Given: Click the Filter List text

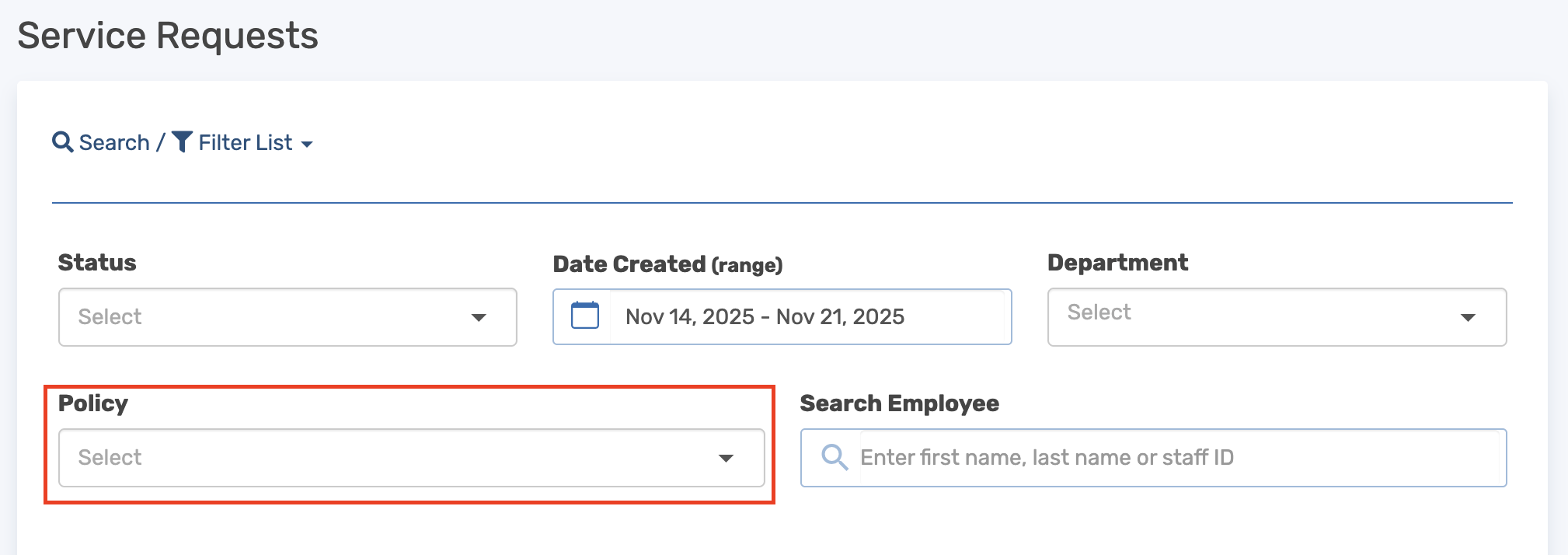Looking at the screenshot, I should (246, 143).
